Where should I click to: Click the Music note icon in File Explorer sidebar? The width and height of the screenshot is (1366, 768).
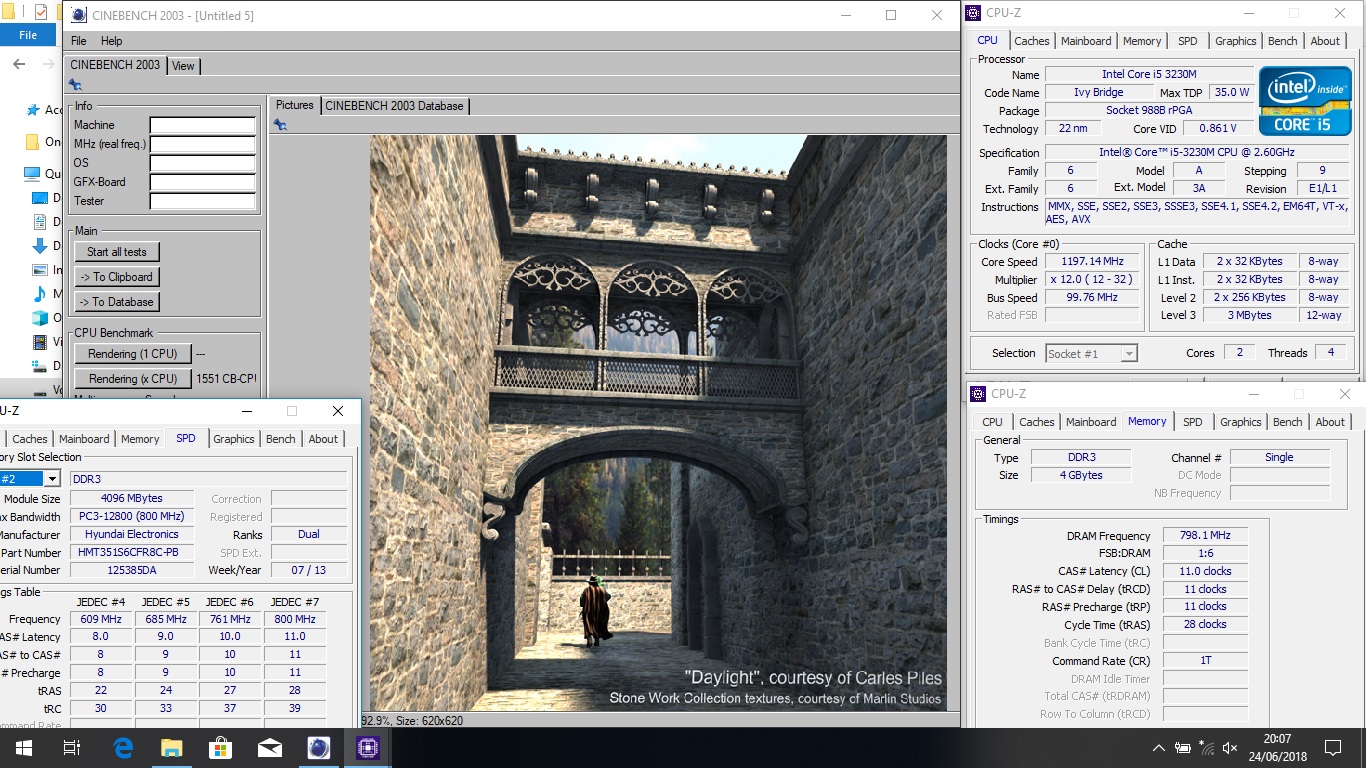click(40, 294)
